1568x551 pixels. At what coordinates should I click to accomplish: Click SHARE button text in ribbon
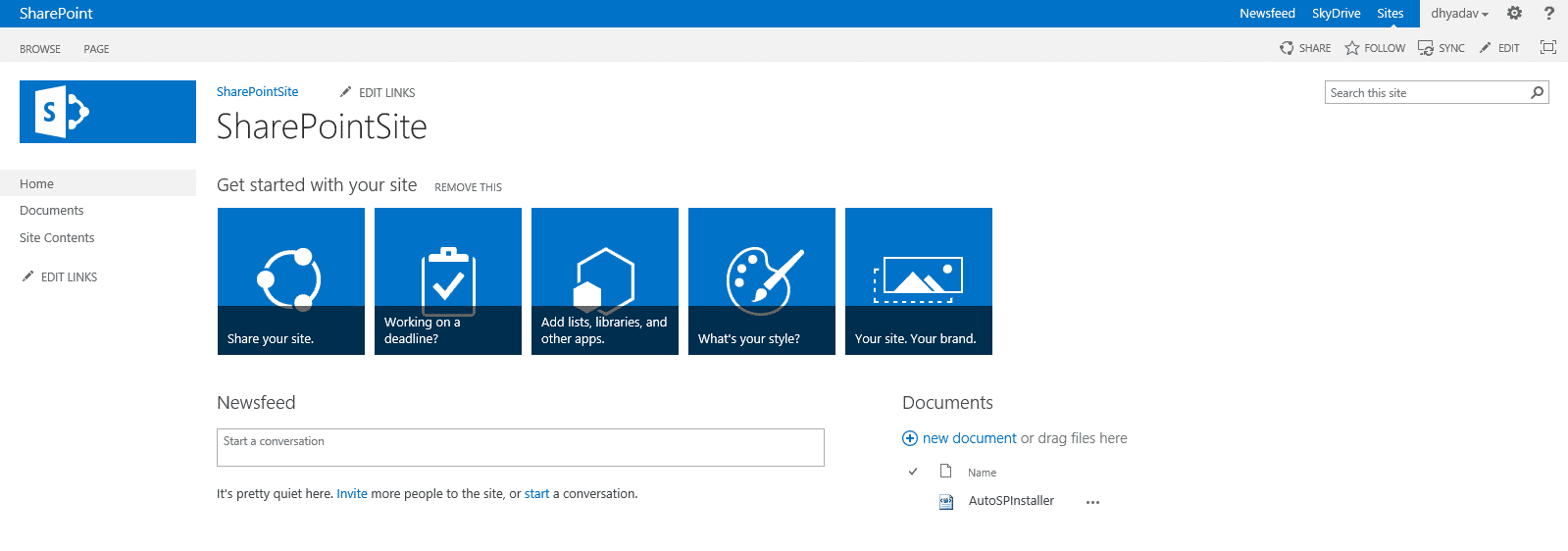1315,48
